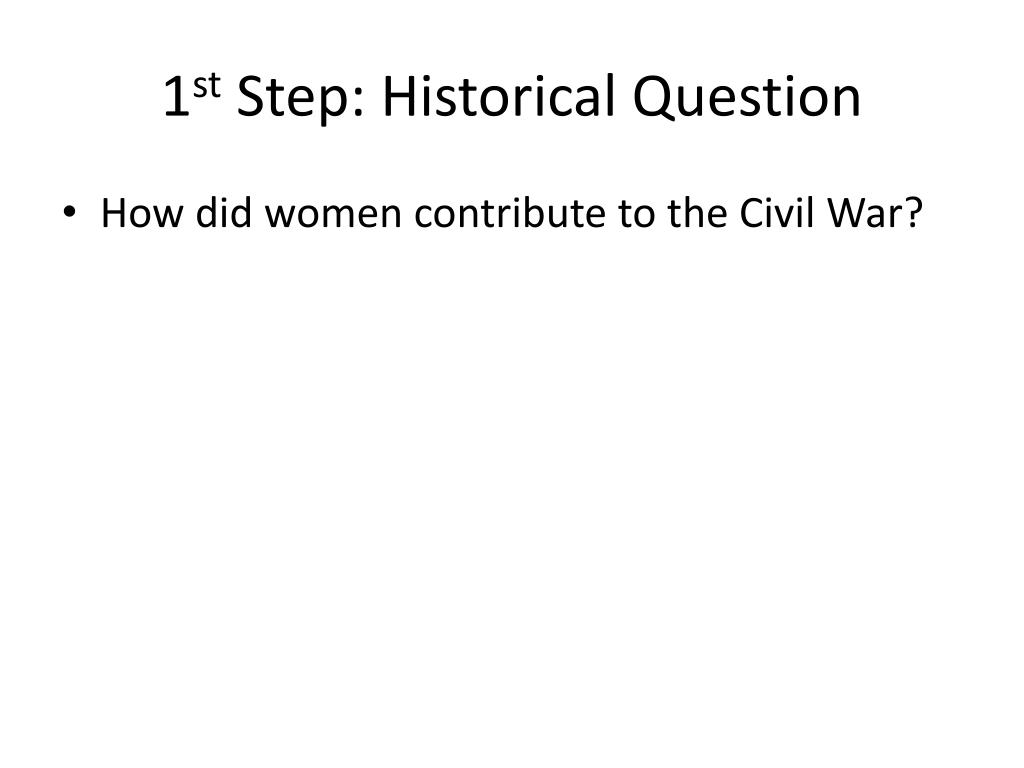This screenshot has height=768, width=1024.
Task: Click the word 'did' in the bullet
Action: pos(224,212)
